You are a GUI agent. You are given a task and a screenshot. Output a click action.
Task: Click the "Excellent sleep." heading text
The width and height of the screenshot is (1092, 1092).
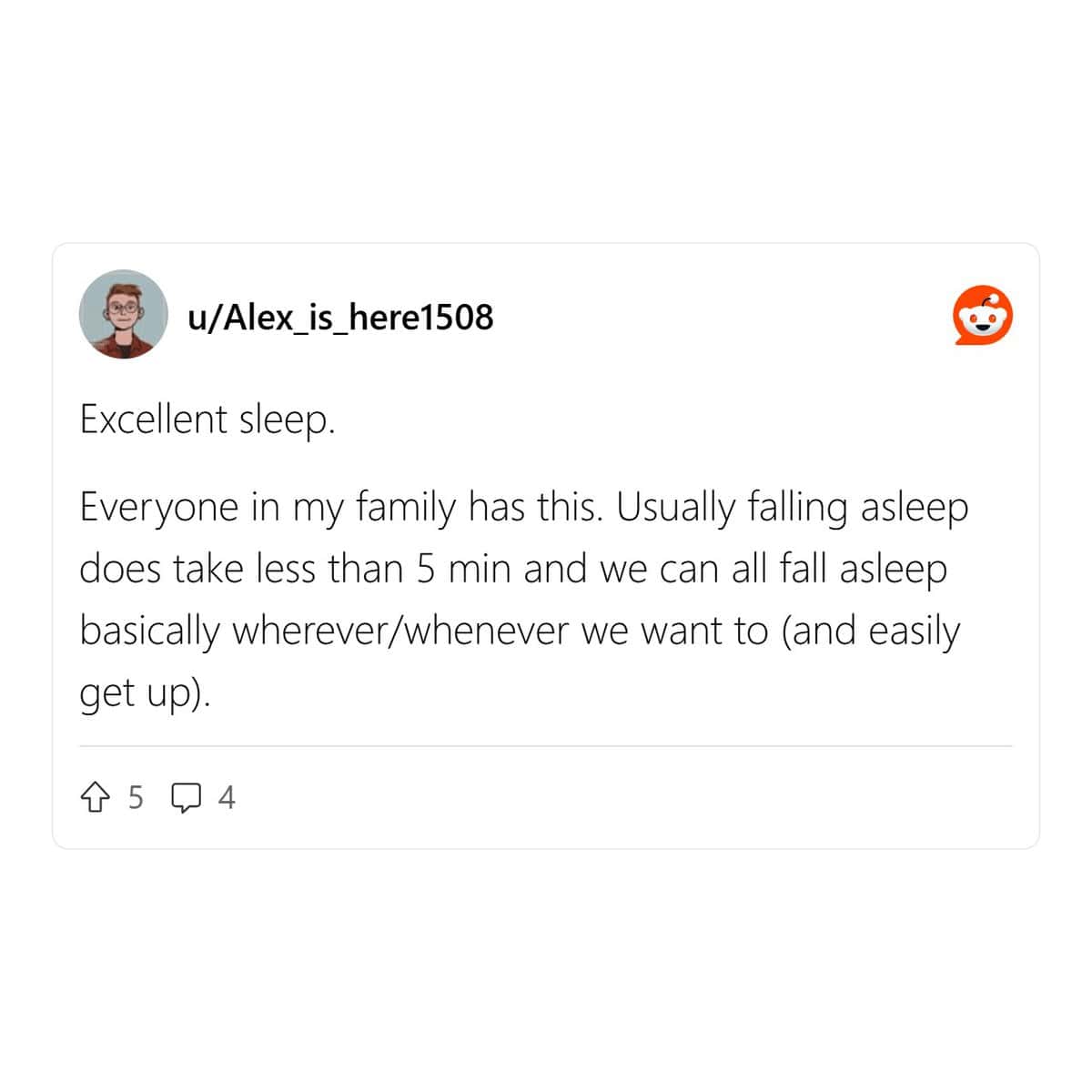click(x=207, y=420)
